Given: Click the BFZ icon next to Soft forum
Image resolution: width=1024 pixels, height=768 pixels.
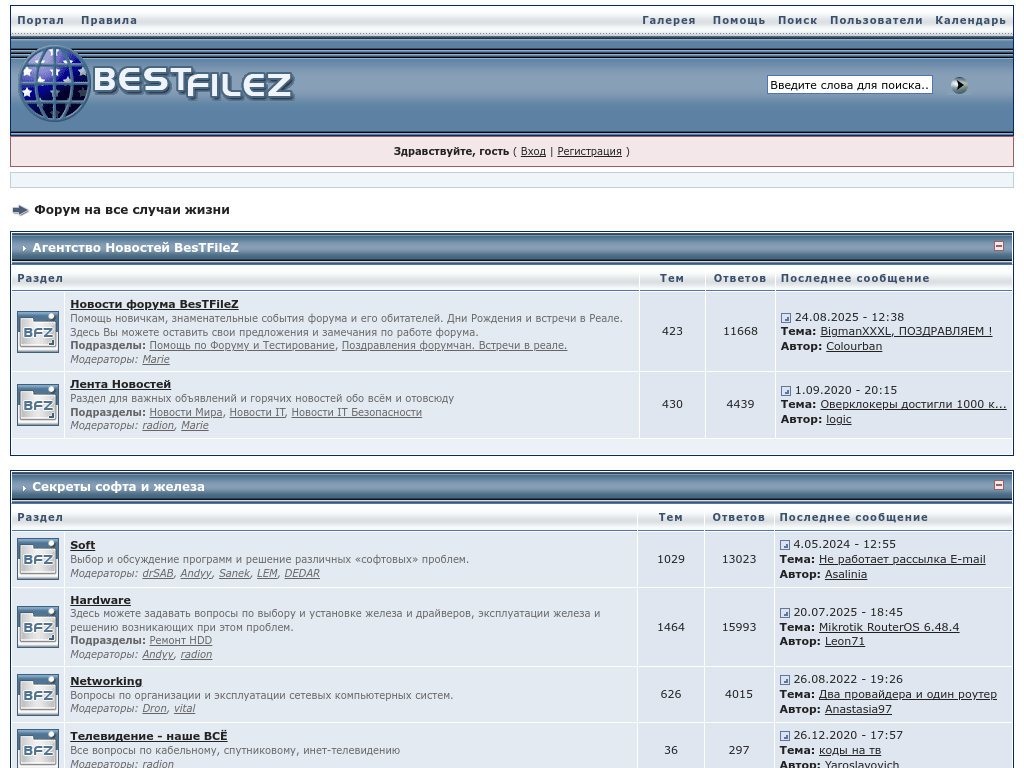Looking at the screenshot, I should pos(38,559).
